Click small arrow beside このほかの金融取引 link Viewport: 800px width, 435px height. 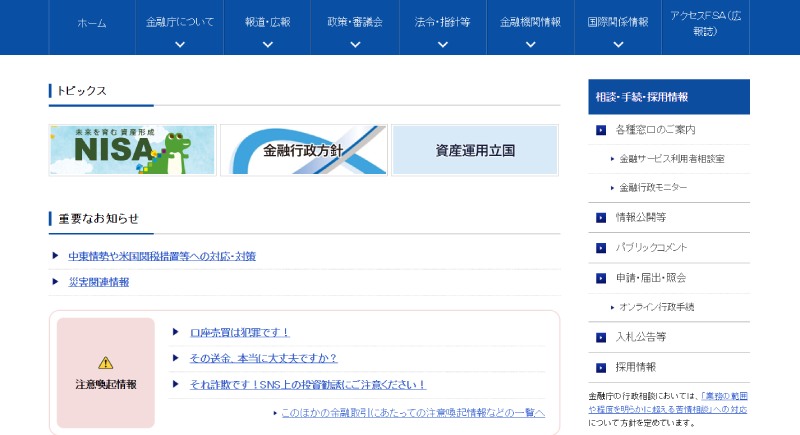(275, 413)
